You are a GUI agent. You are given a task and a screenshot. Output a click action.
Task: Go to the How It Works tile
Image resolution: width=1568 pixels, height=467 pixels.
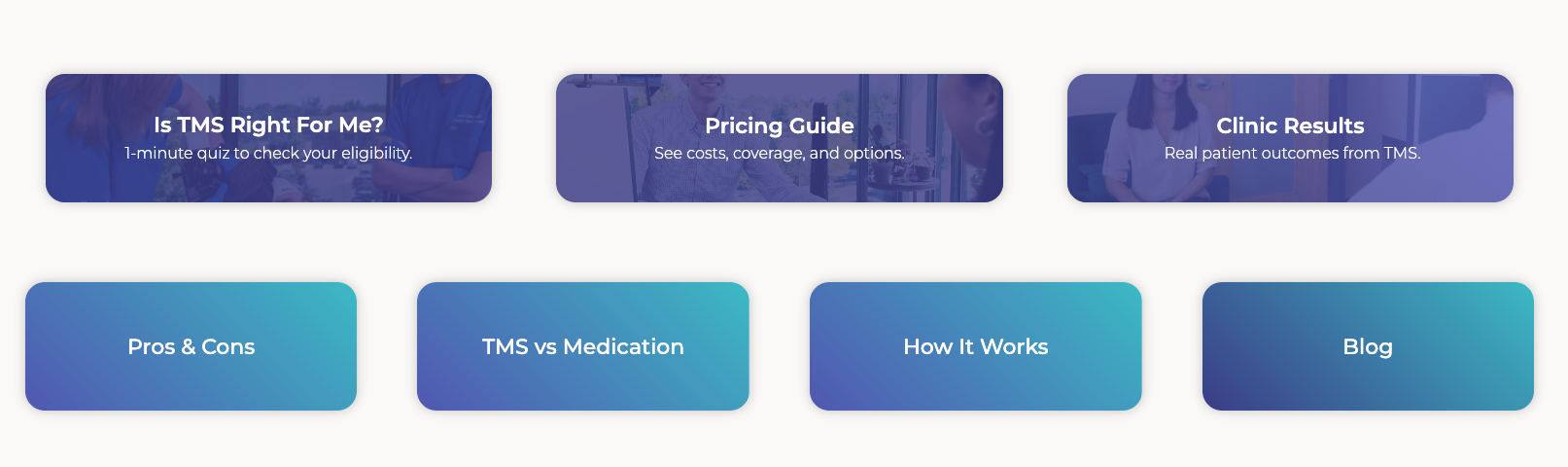976,346
